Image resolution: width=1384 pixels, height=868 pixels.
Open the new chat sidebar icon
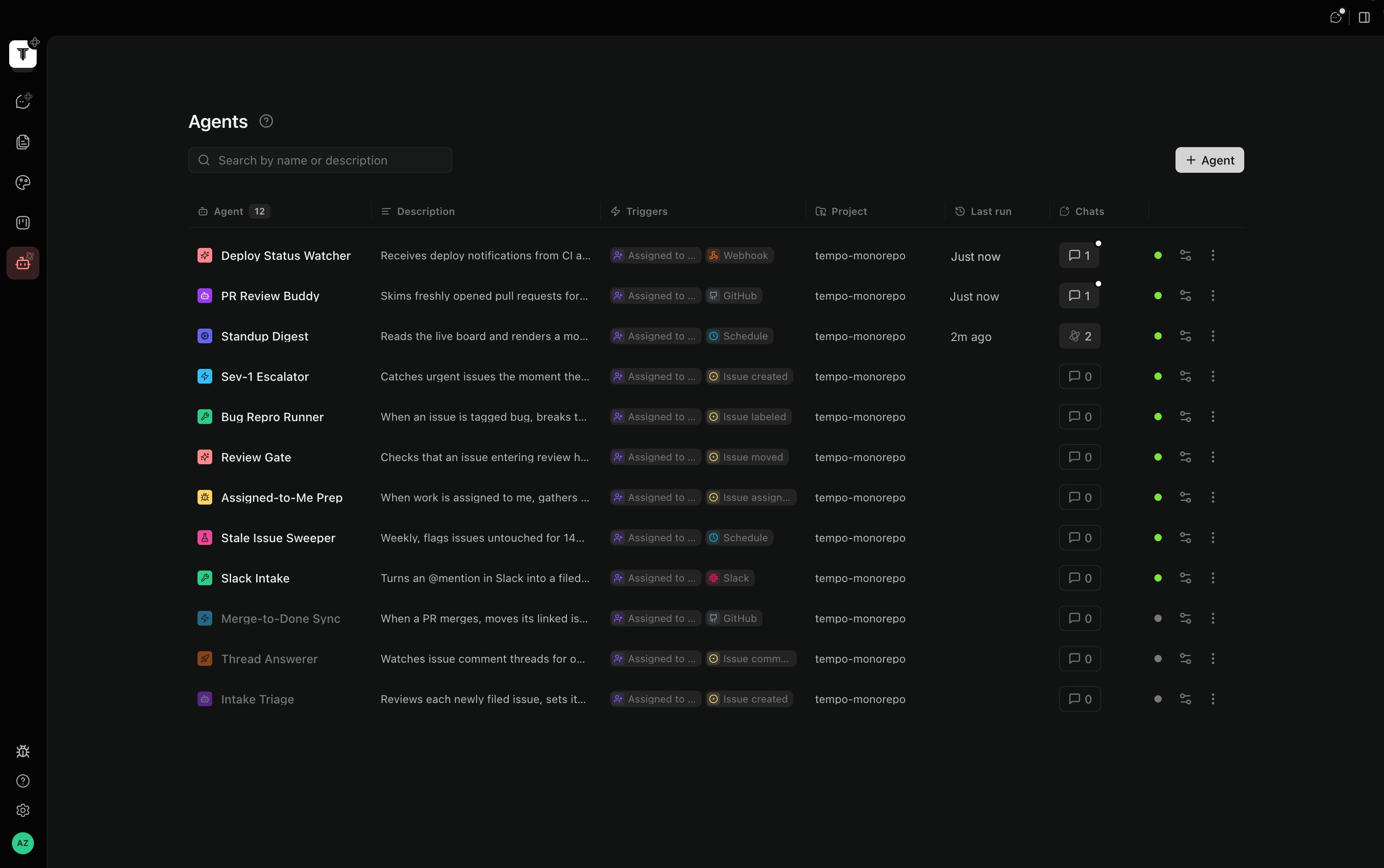23,102
